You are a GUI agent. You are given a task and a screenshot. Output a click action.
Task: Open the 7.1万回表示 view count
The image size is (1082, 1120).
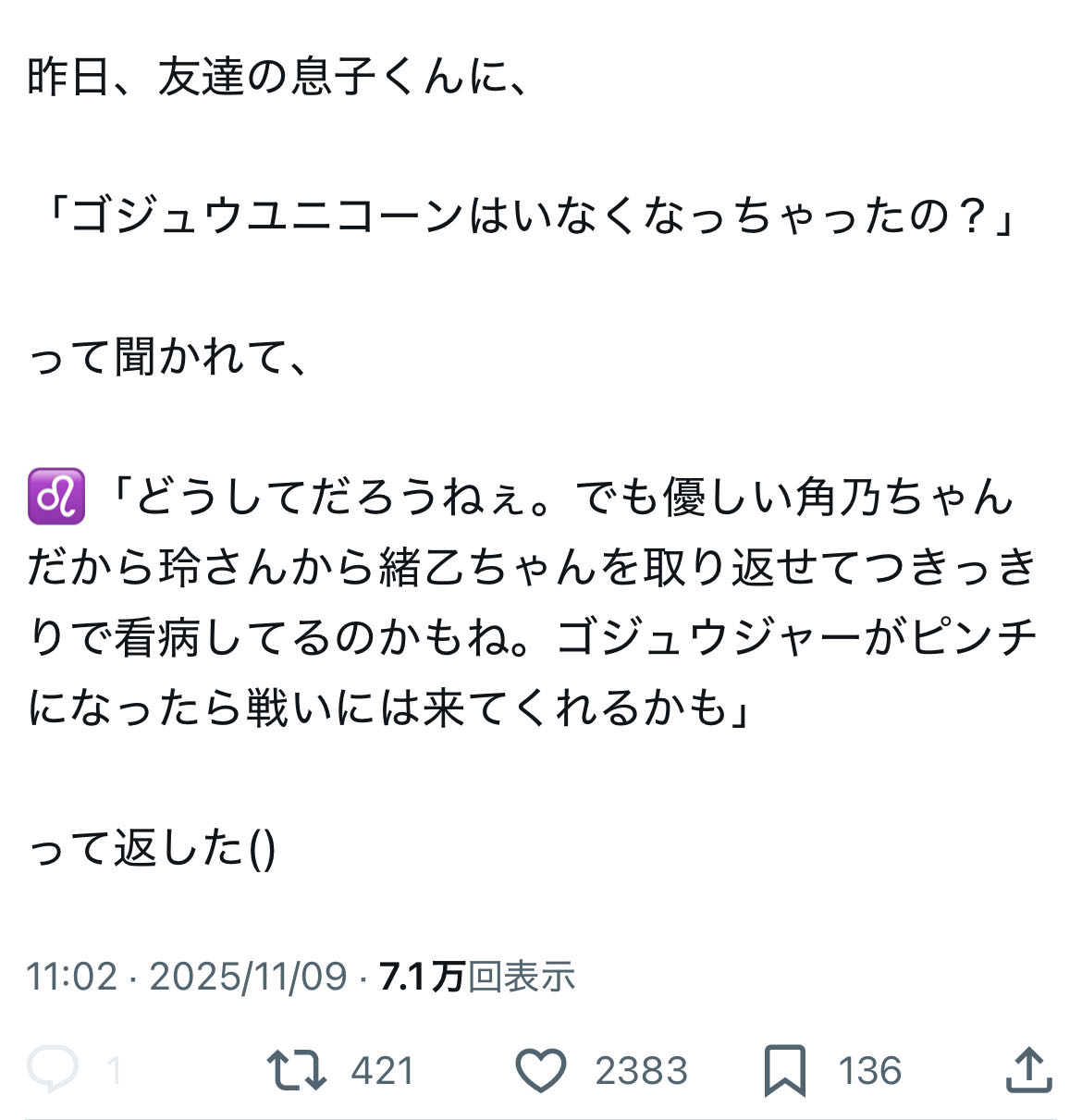pos(477,977)
